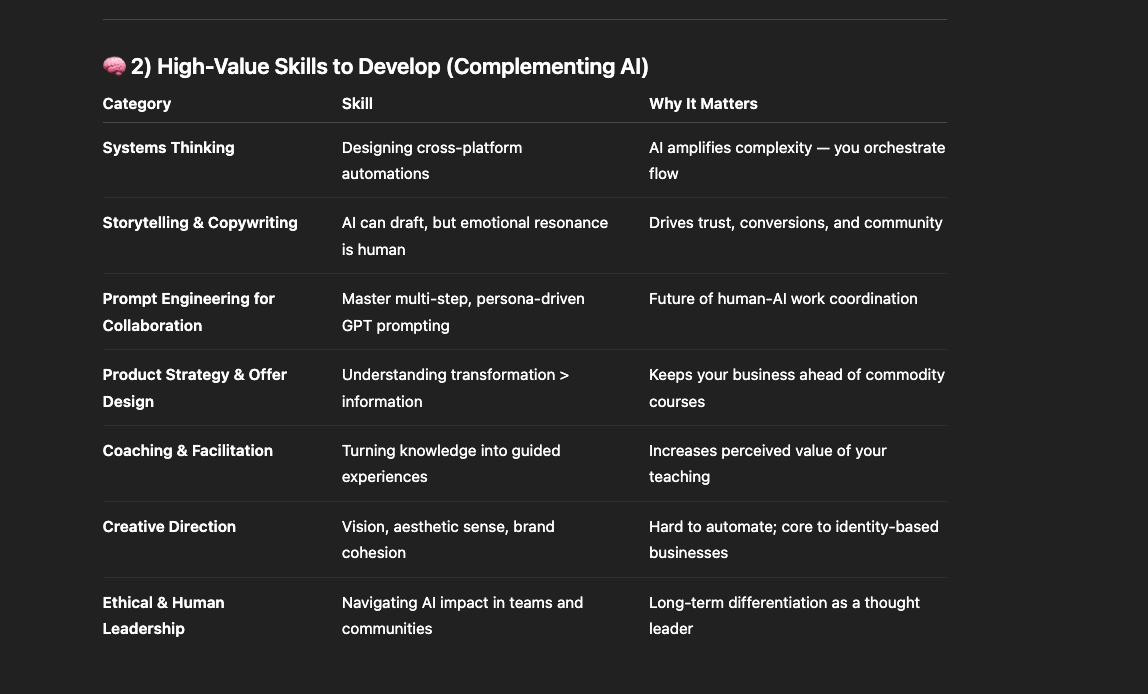Click the brain emoji in the heading
Viewport: 1148px width, 694px height.
tap(114, 67)
